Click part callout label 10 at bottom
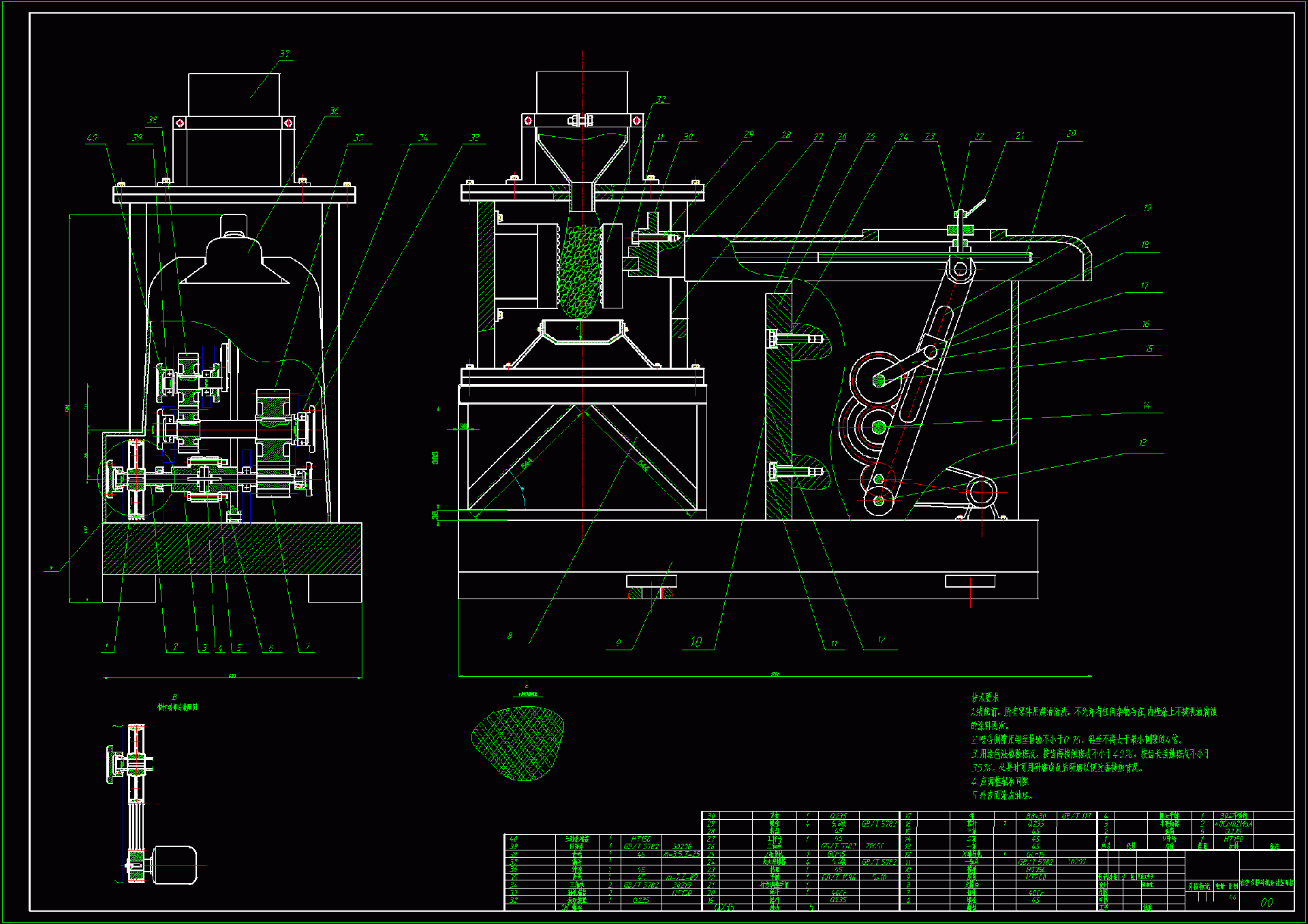Screen dimensions: 1308x924 (696, 642)
